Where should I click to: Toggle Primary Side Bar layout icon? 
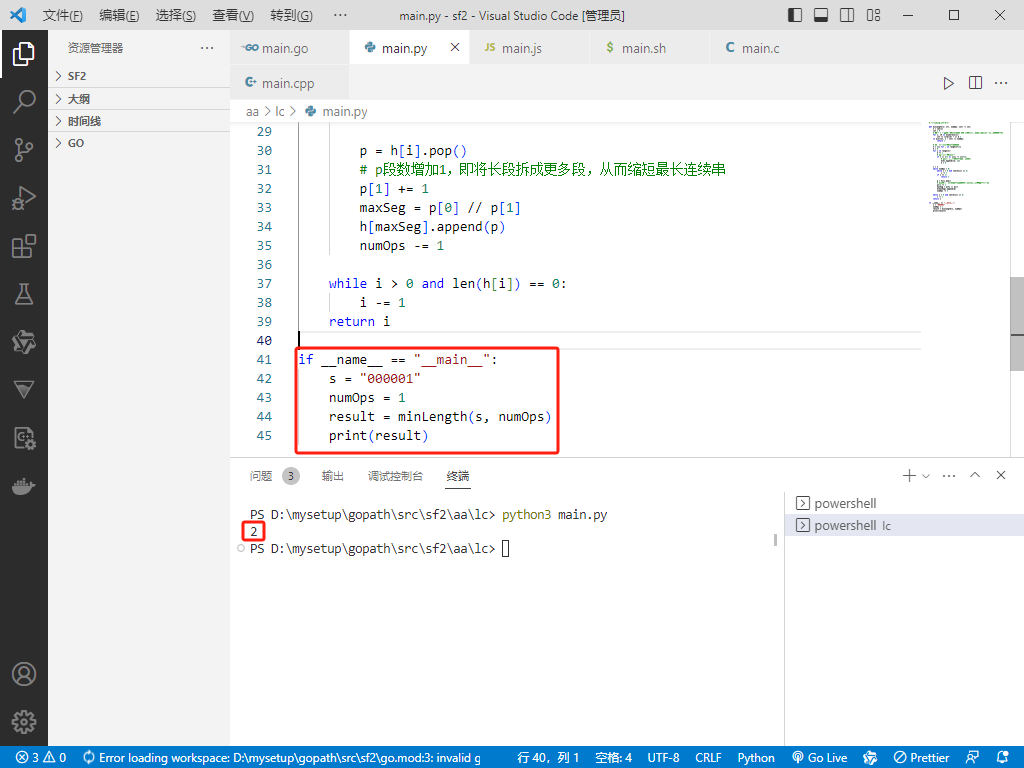(x=795, y=15)
